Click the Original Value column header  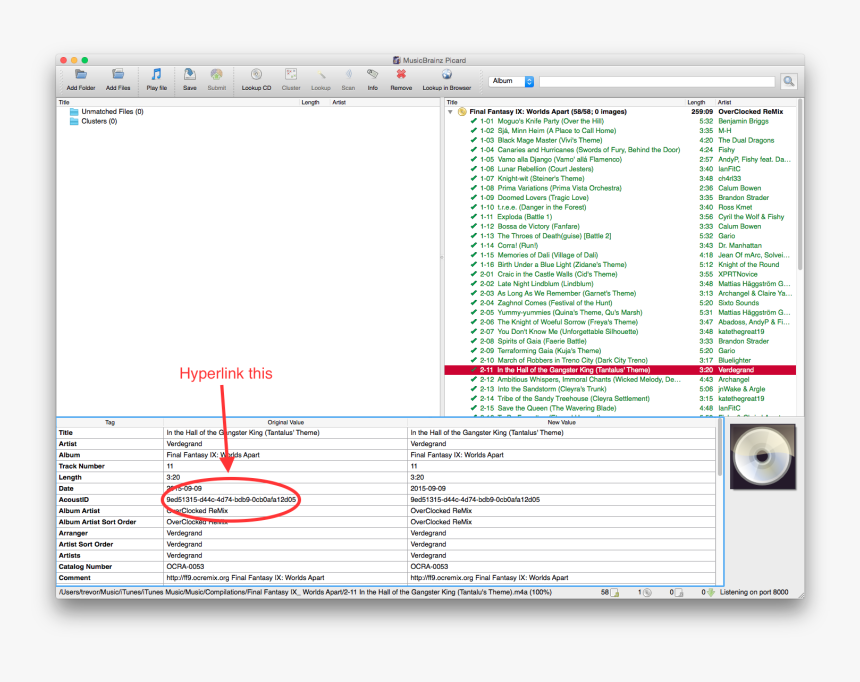click(285, 422)
